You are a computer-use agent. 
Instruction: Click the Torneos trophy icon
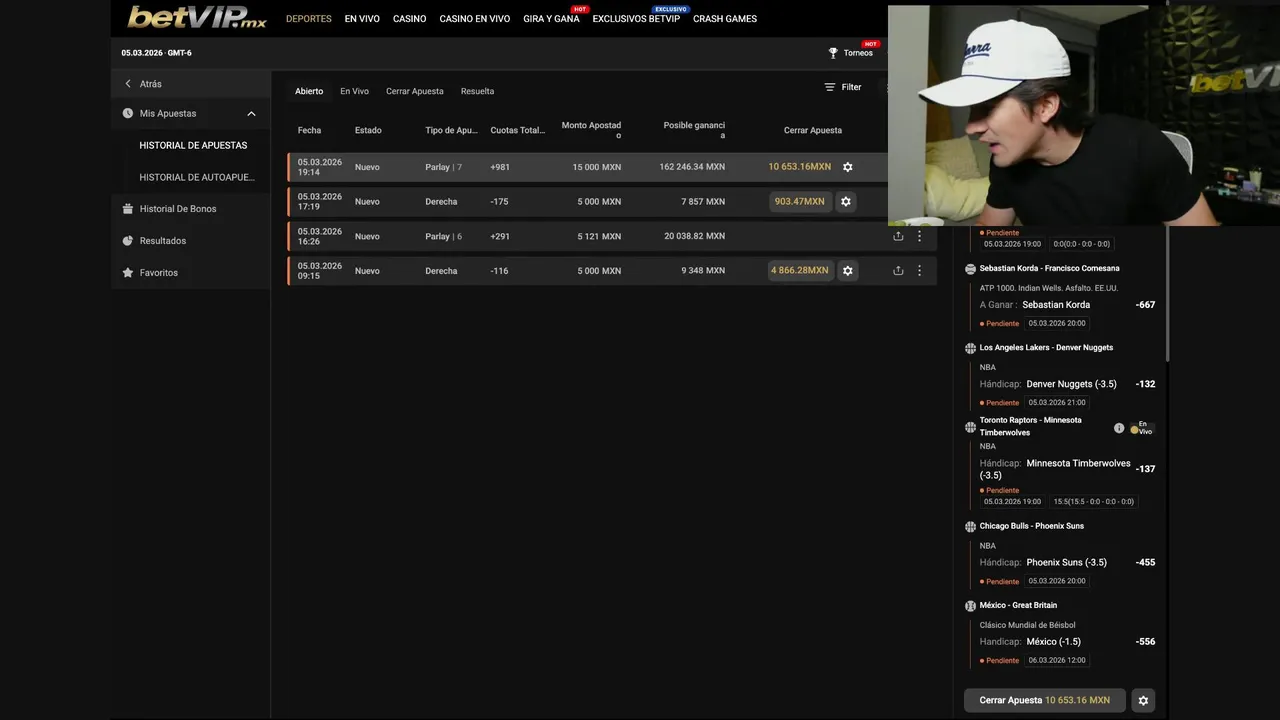(x=833, y=53)
